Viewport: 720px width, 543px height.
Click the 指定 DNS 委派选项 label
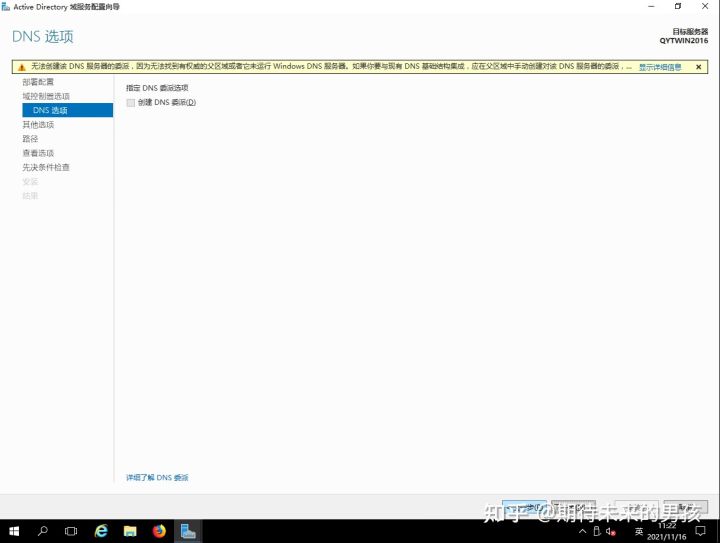157,88
